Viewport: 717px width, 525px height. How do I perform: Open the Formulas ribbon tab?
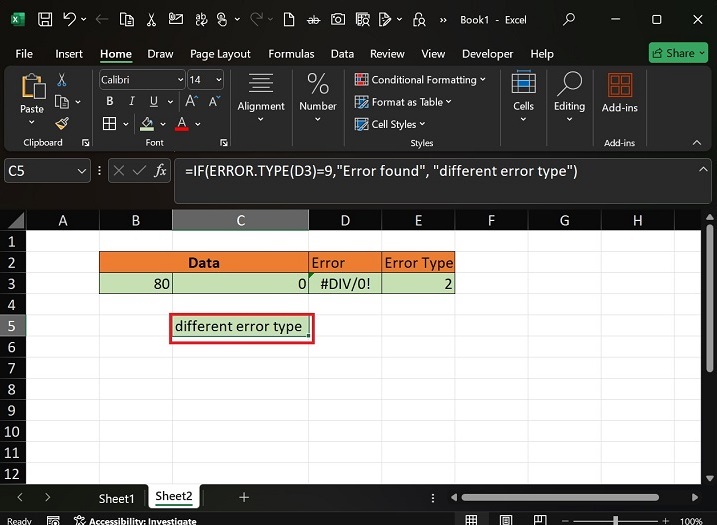point(291,54)
